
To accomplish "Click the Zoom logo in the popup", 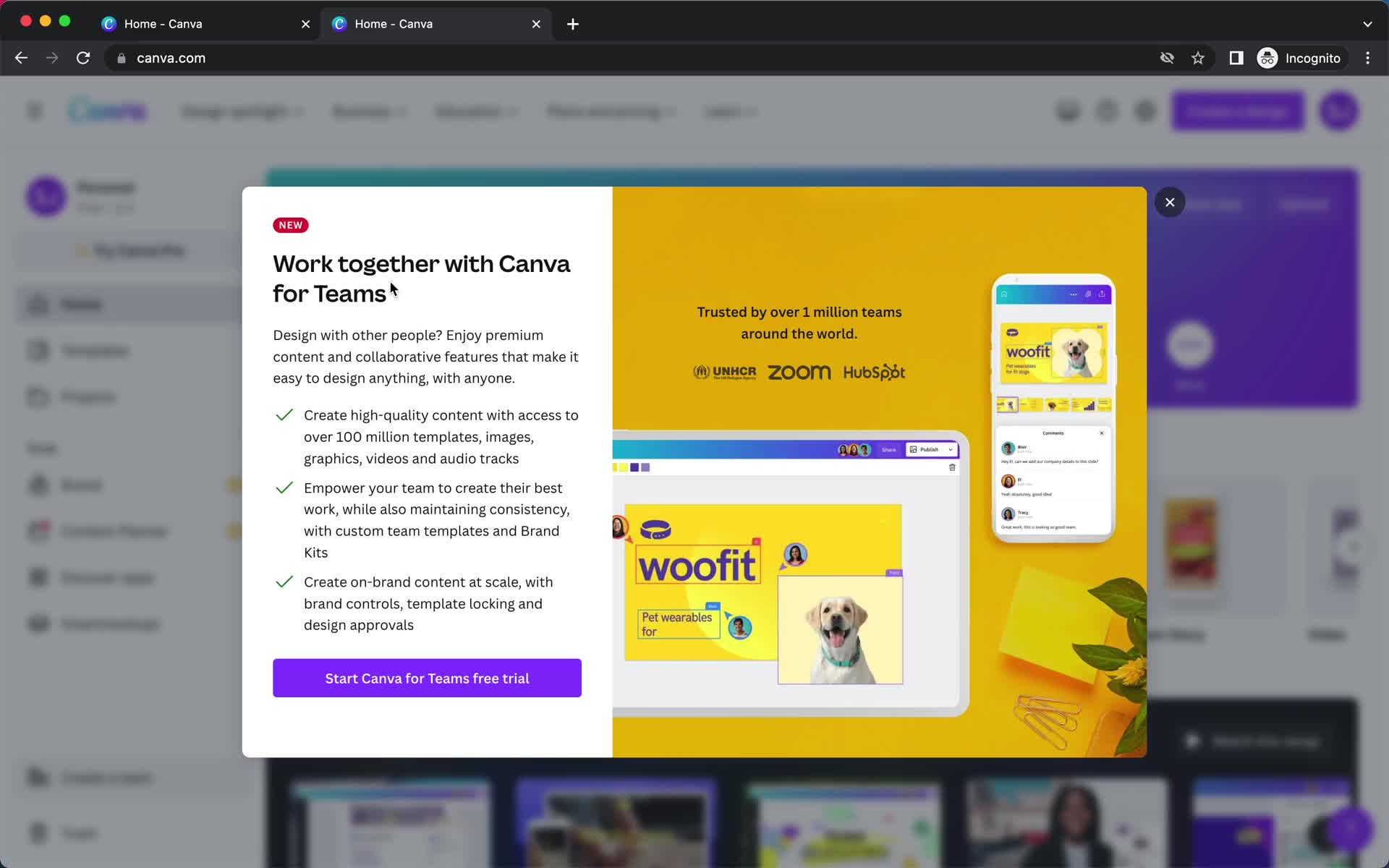I will pyautogui.click(x=799, y=373).
